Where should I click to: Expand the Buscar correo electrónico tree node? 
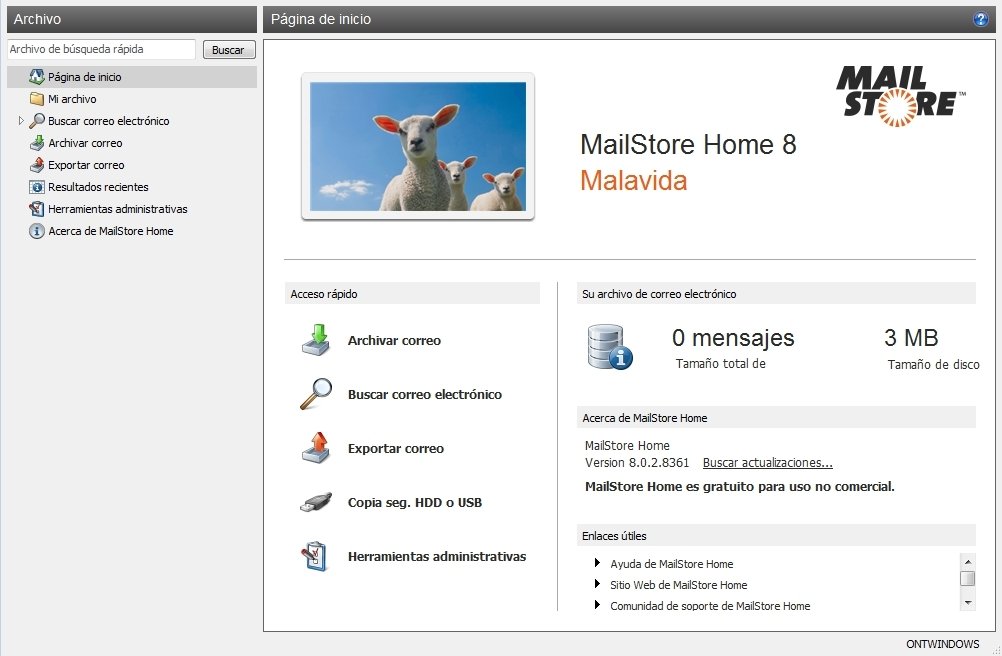tap(20, 121)
